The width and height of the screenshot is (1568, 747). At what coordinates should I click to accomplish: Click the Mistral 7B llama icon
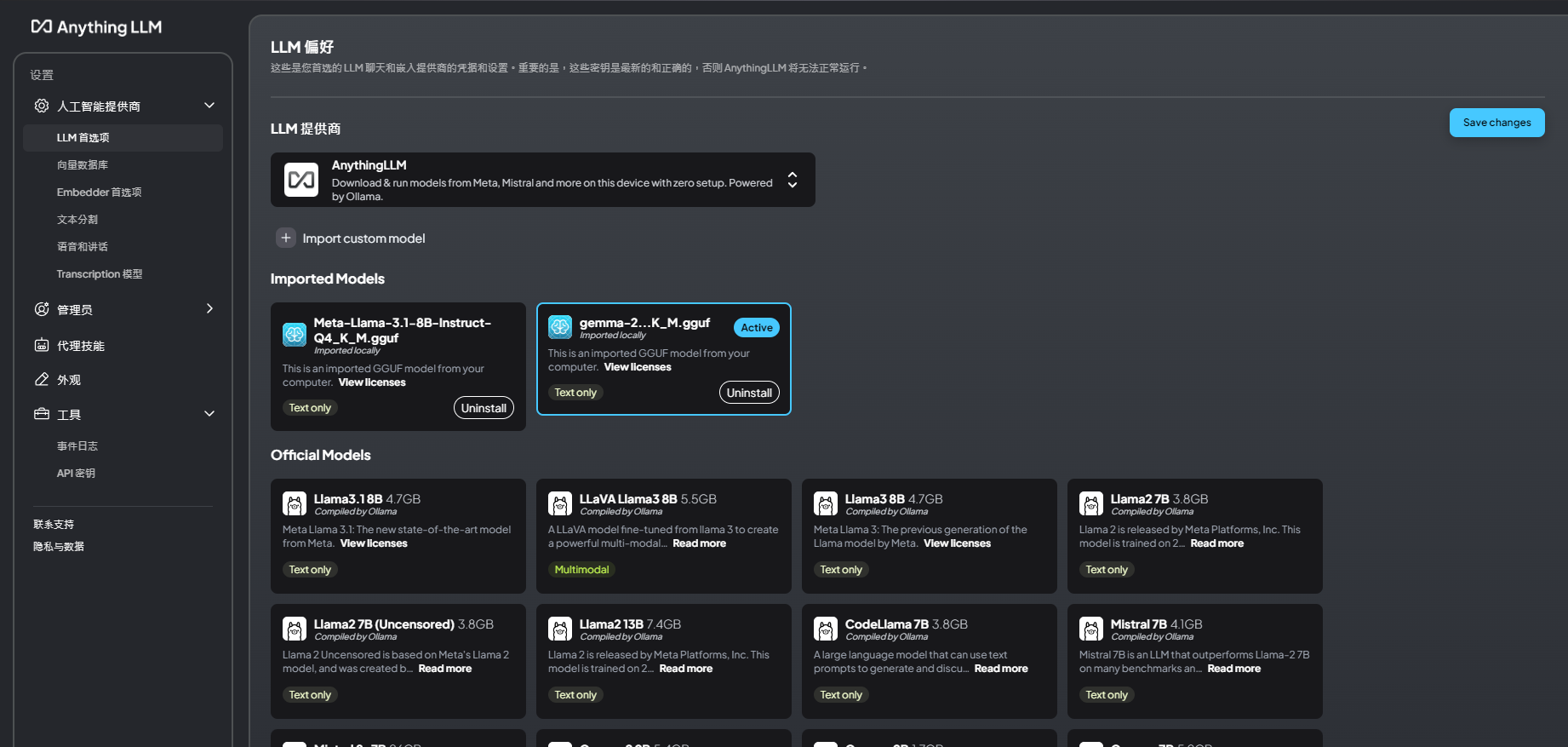click(x=1091, y=629)
